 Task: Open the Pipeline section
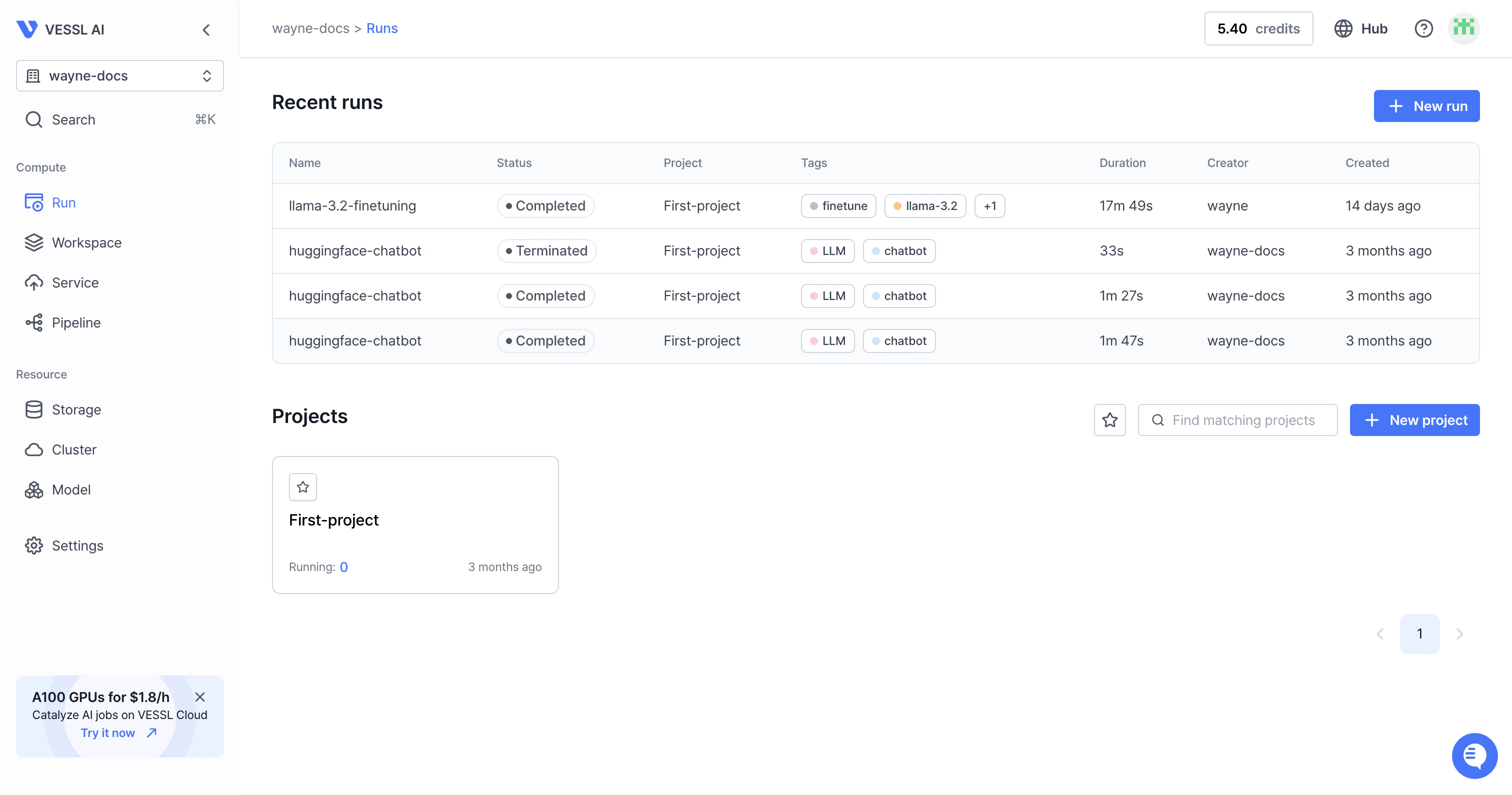75,322
